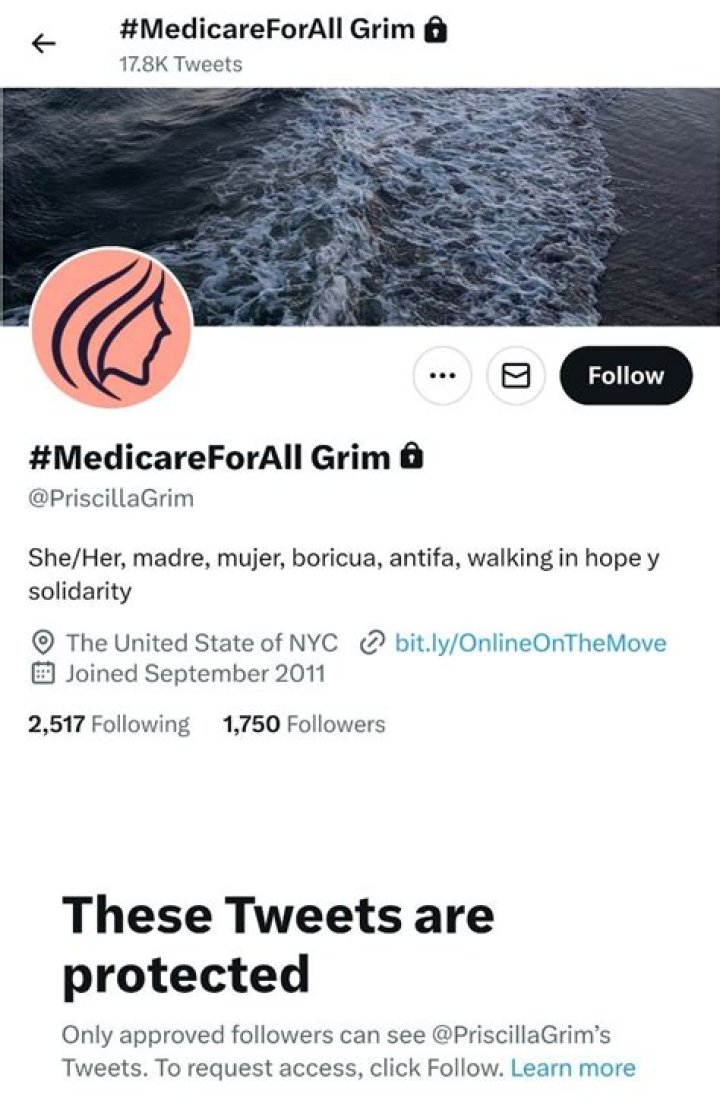Click the Learn more link
720x1110 pixels.
pos(572,1067)
